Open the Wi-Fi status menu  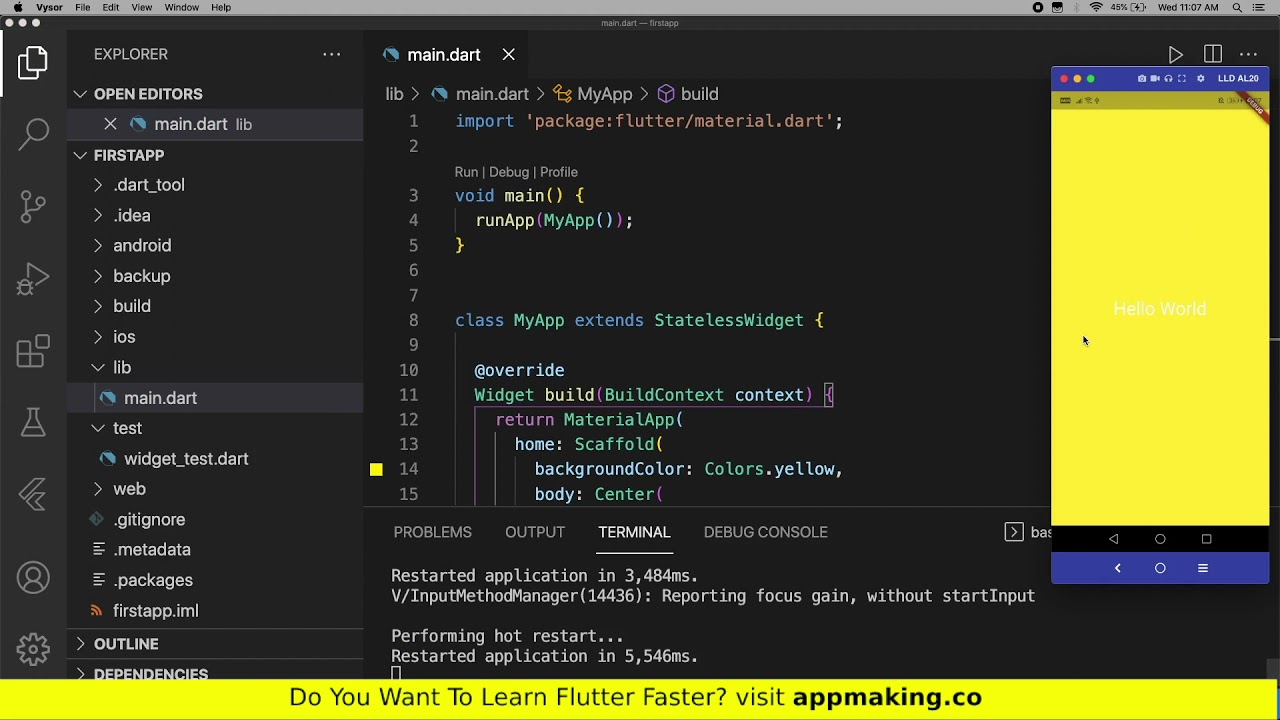point(1096,8)
